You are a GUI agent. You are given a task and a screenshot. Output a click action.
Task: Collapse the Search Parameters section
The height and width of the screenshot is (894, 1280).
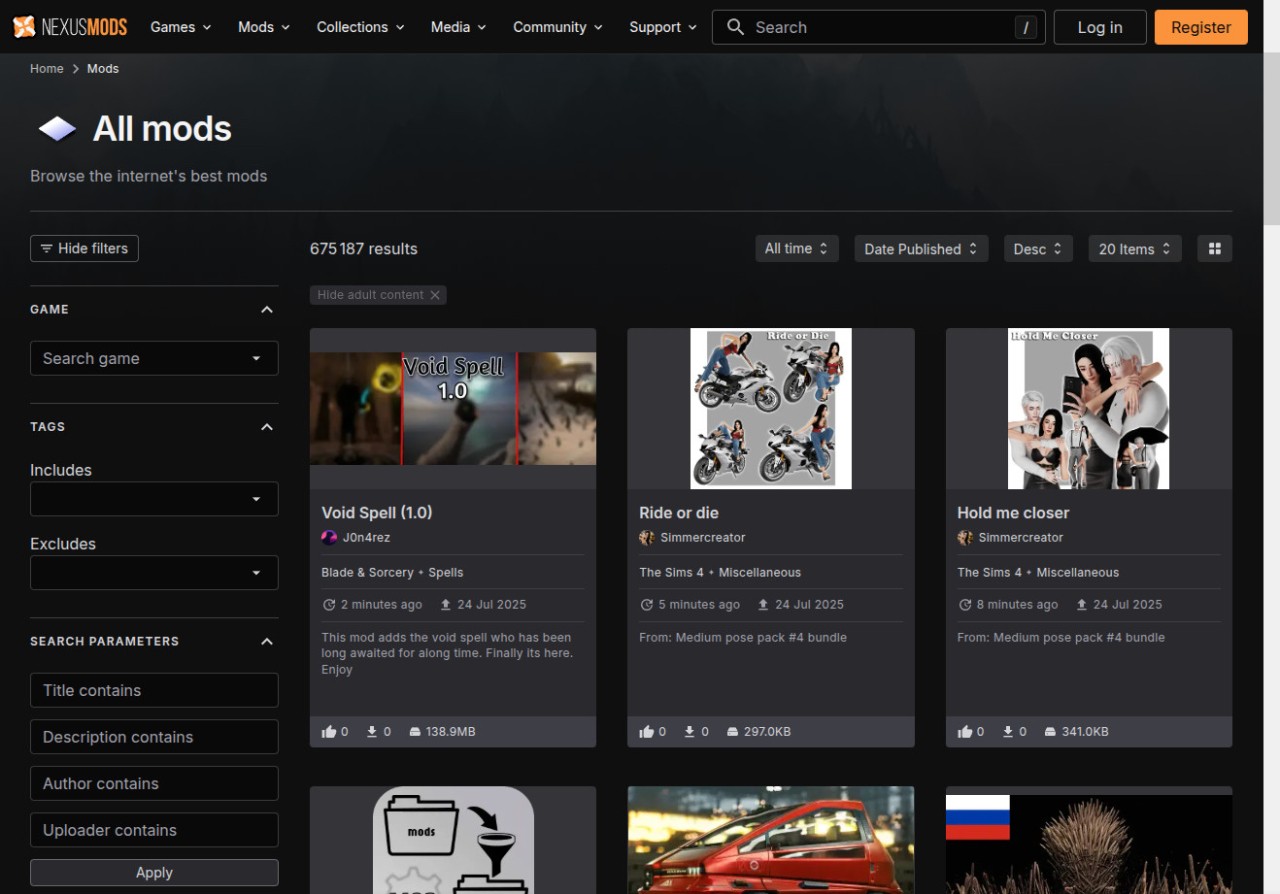267,642
